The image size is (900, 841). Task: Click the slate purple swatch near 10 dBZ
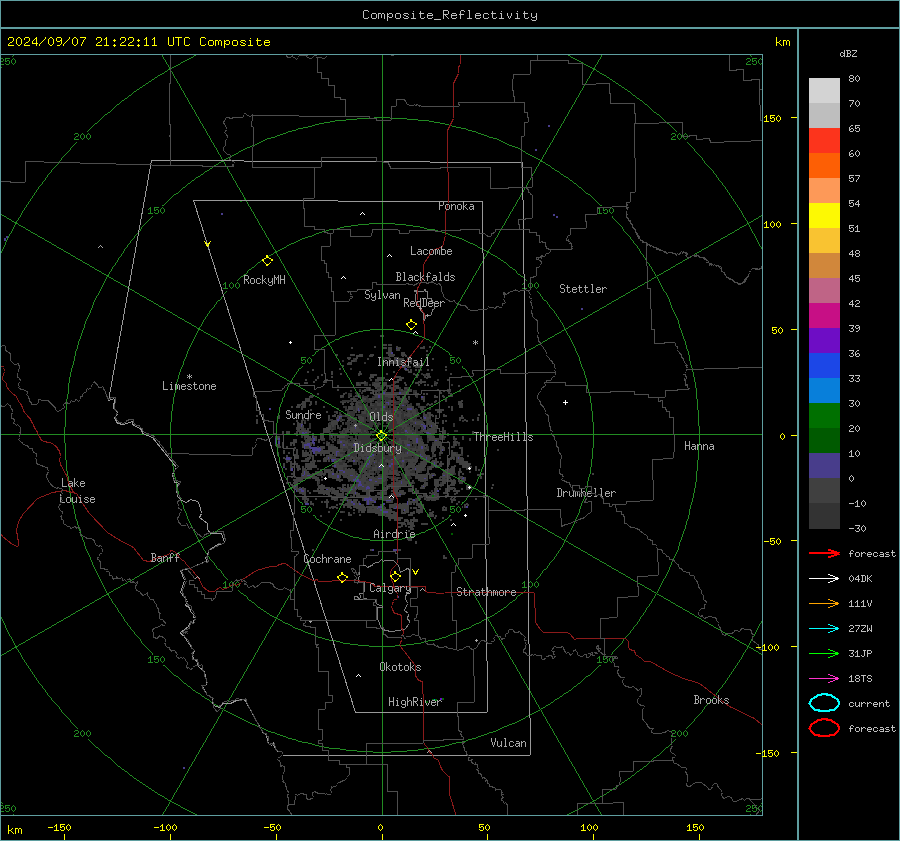pyautogui.click(x=824, y=466)
